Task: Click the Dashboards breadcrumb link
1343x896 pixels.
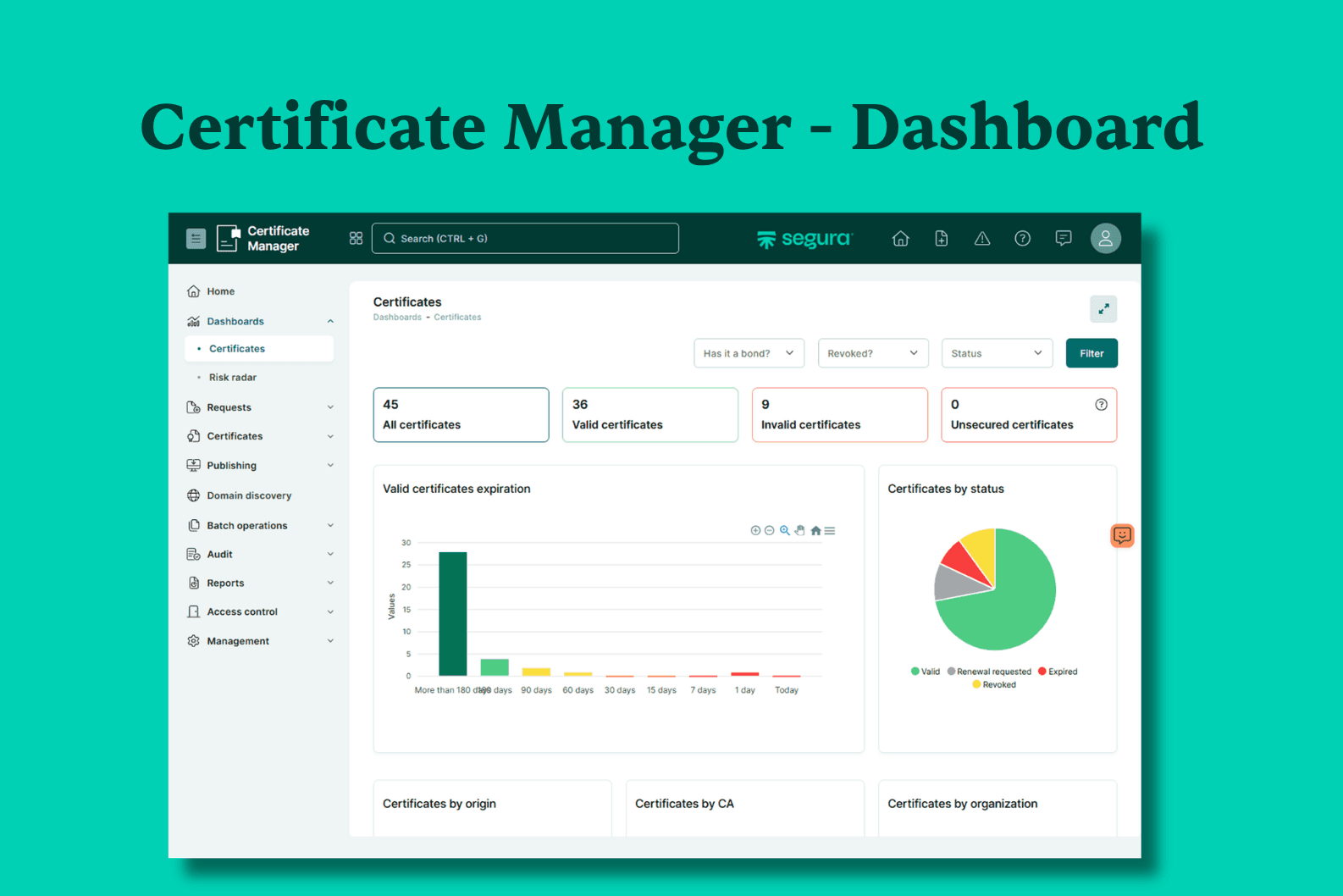Action: tap(397, 318)
